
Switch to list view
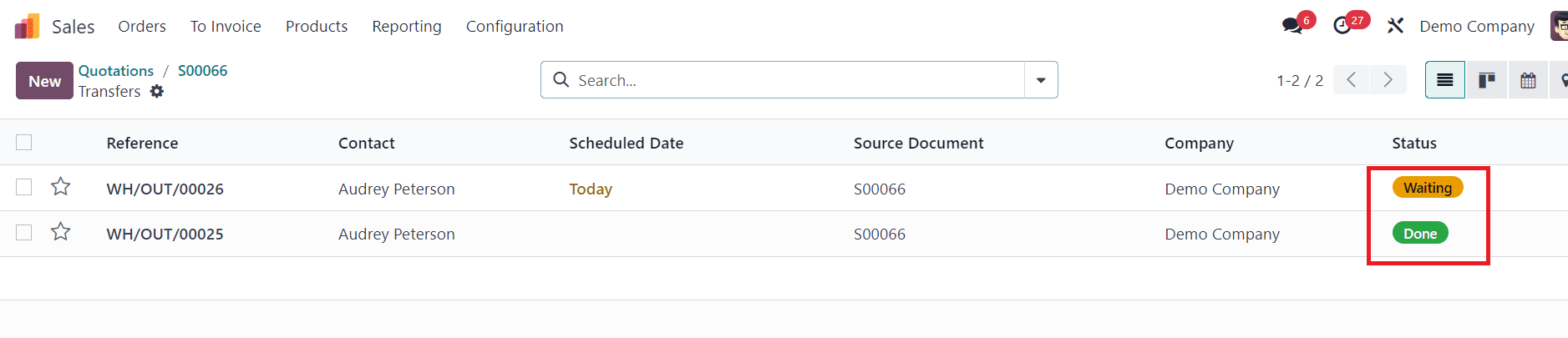[1444, 80]
